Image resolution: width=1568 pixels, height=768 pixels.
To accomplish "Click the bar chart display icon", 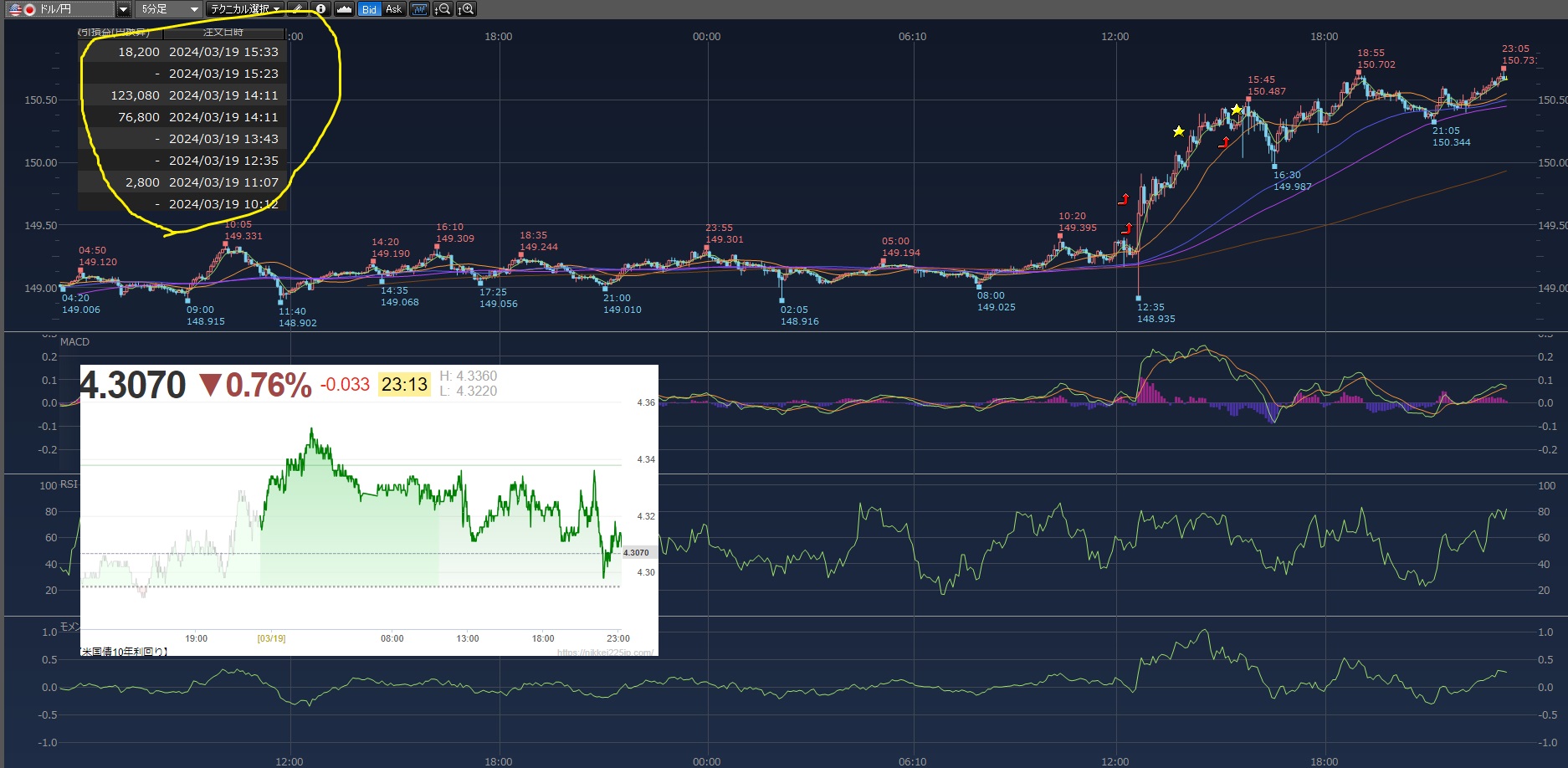I will pos(419,9).
